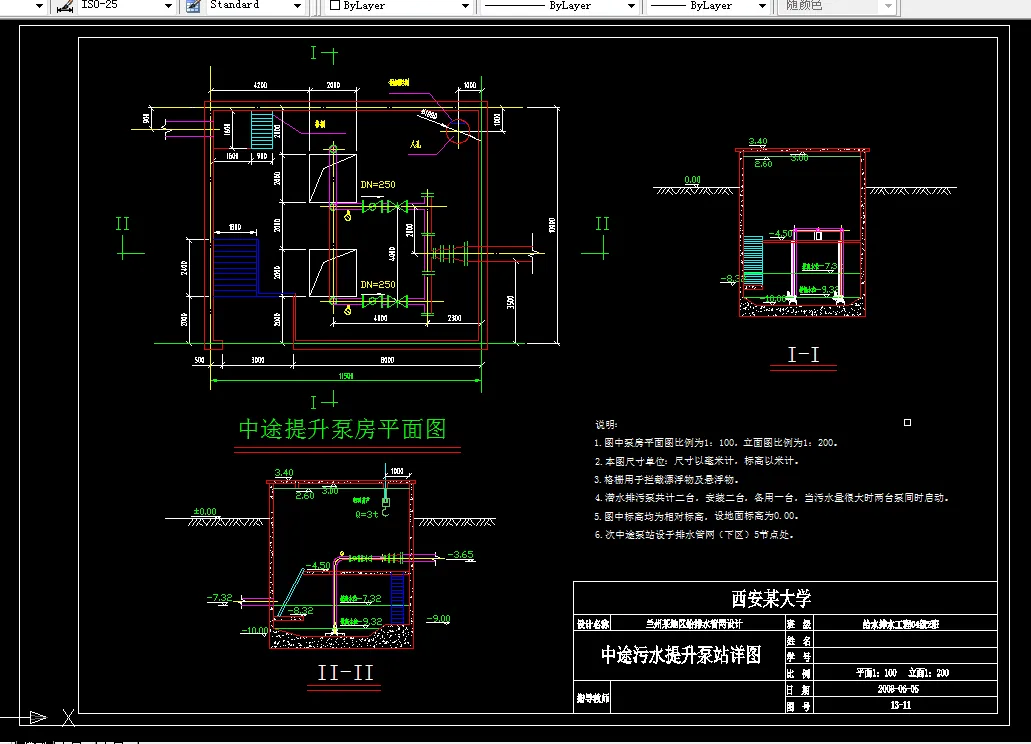Select note 3 about 格栅用于拦截漂浮物
Screen dimensions: 1031x744
coord(667,480)
